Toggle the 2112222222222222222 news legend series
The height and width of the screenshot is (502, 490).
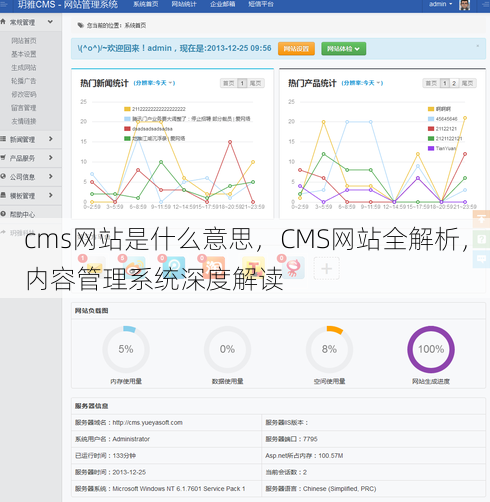pyautogui.click(x=155, y=109)
